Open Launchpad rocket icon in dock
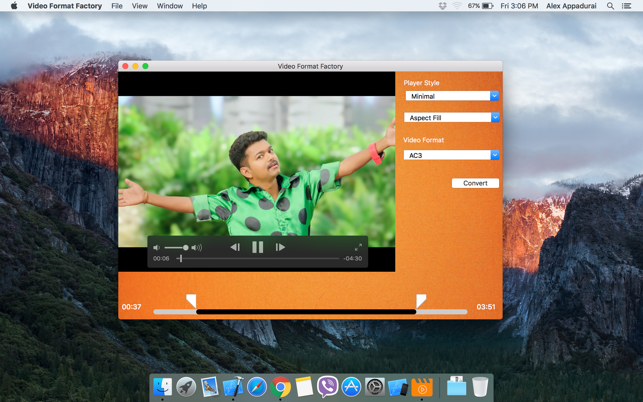The image size is (643, 402). 186,387
